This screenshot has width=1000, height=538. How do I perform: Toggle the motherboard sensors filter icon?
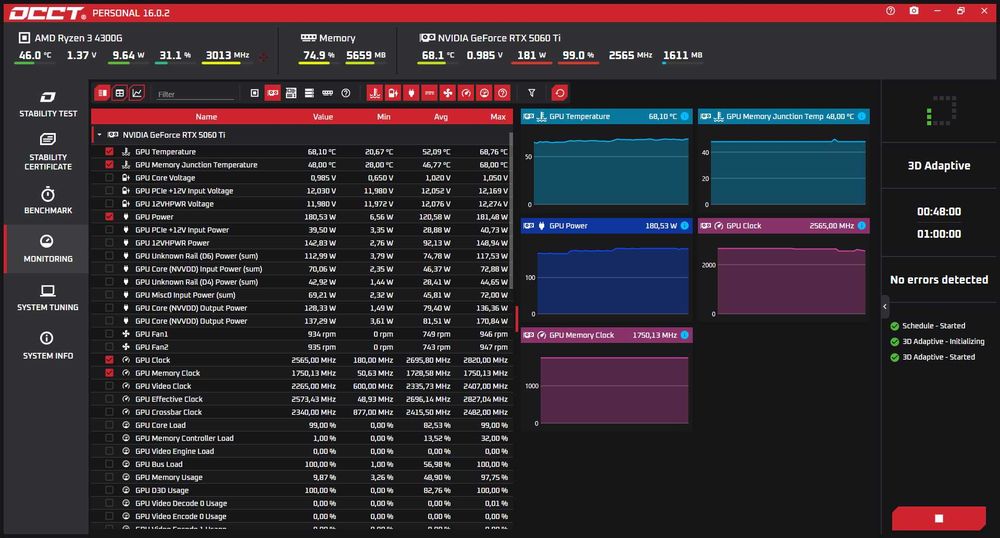(x=291, y=93)
